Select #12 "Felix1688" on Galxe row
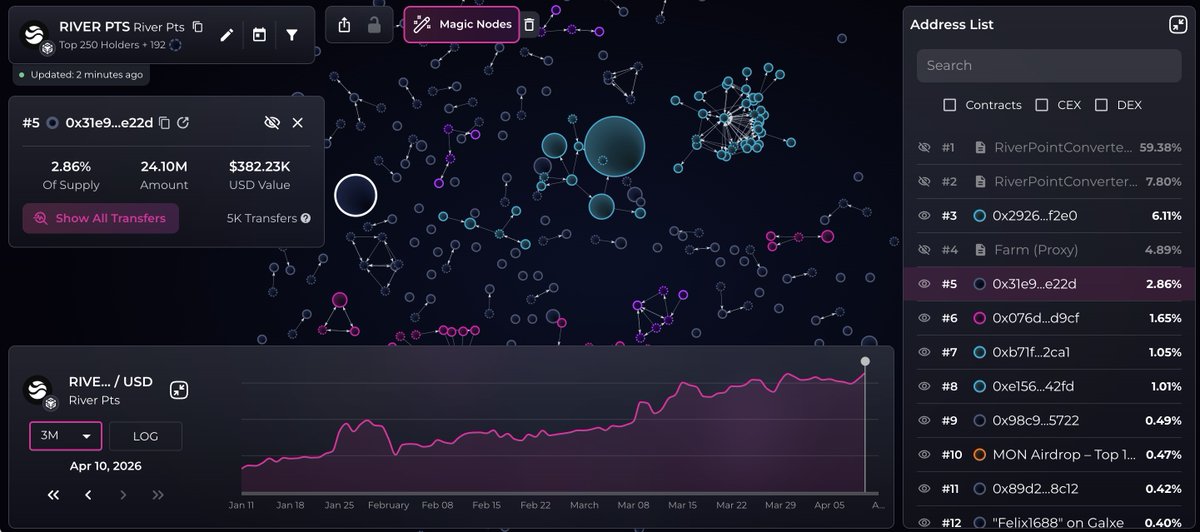 1049,522
